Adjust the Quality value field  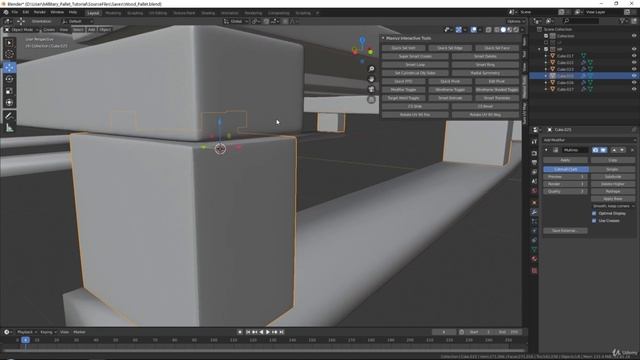(565, 191)
